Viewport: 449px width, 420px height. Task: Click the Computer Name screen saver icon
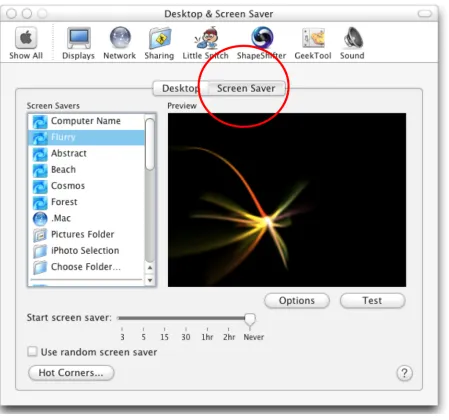40,121
